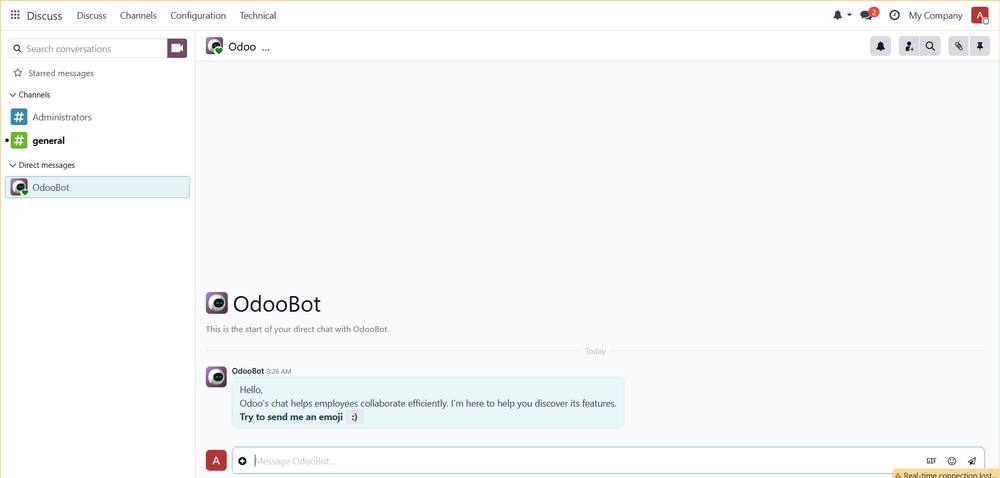Click large OdooBot avatar above chat start
The image size is (1000, 478).
[x=217, y=303]
